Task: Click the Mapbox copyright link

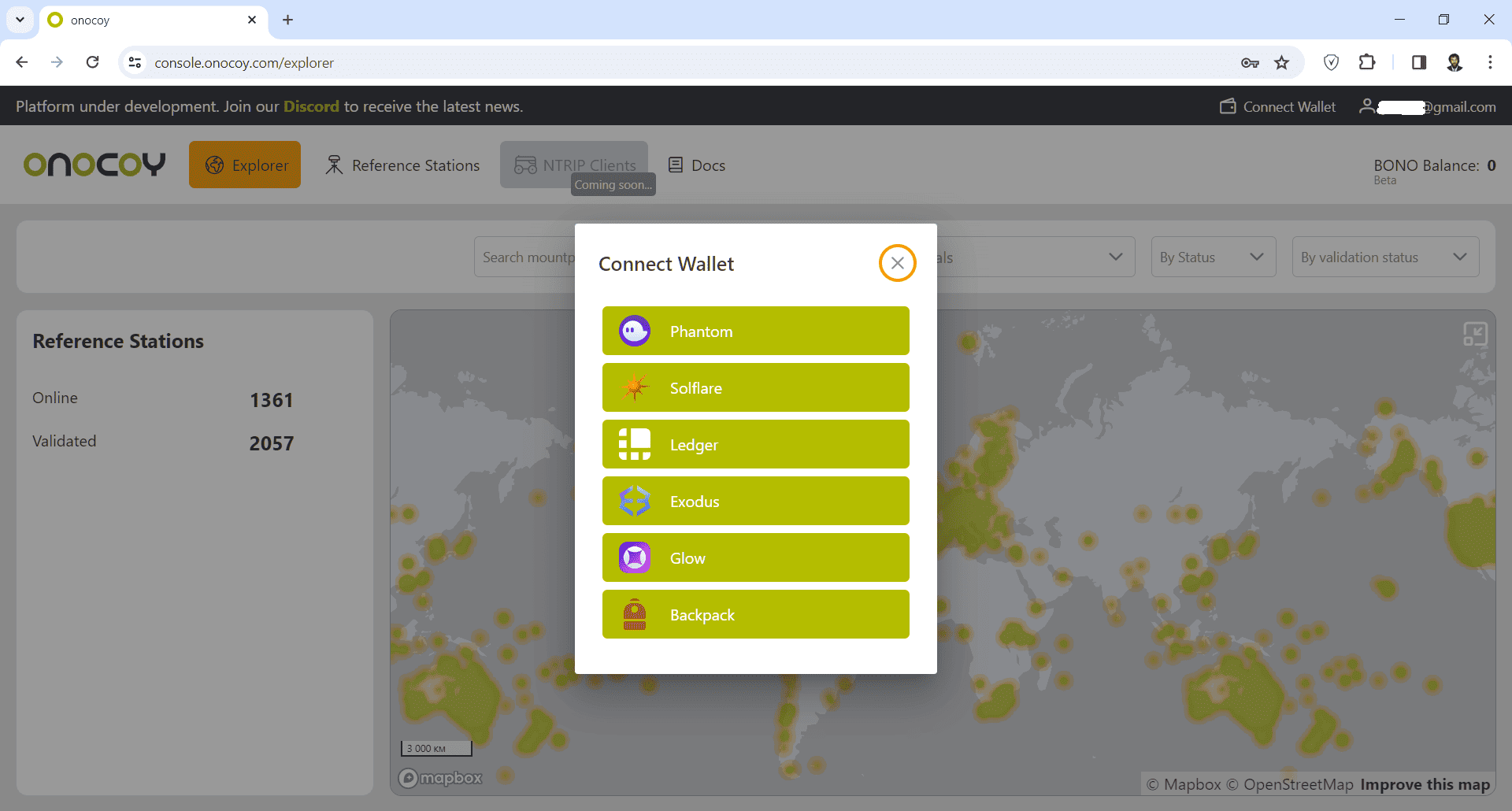Action: point(1184,784)
